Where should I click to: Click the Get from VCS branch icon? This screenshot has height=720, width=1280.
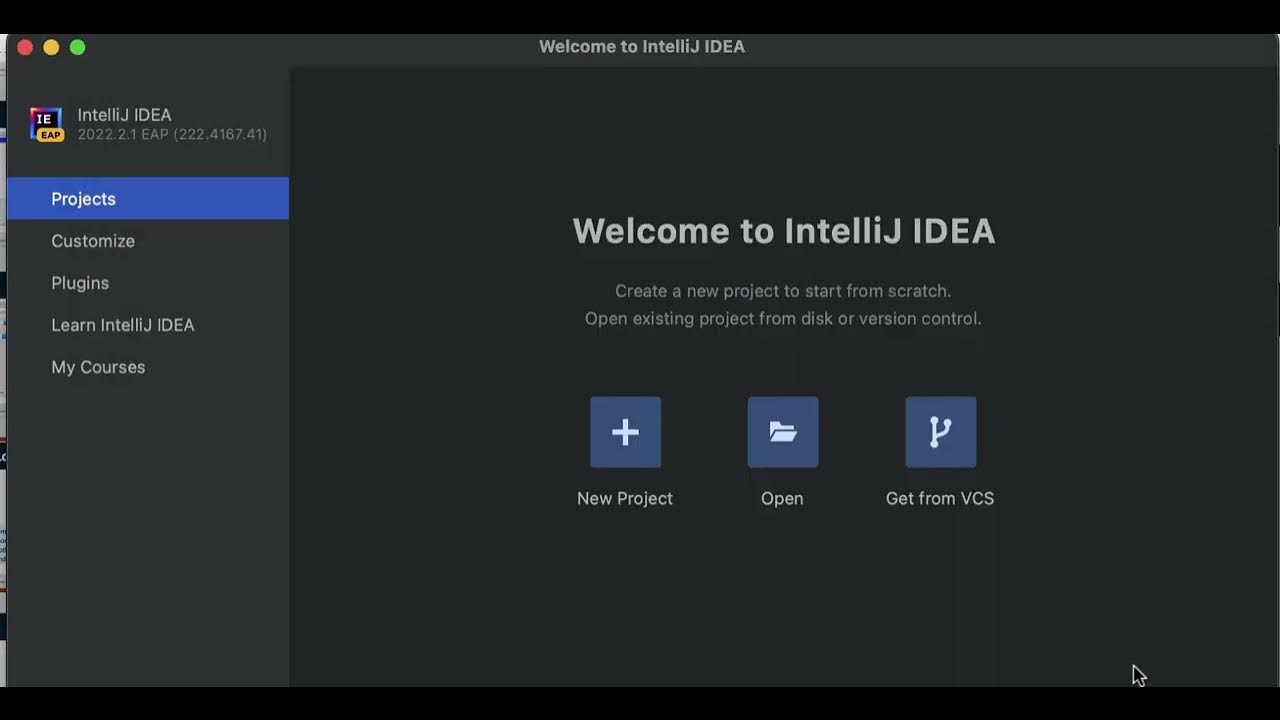click(941, 432)
